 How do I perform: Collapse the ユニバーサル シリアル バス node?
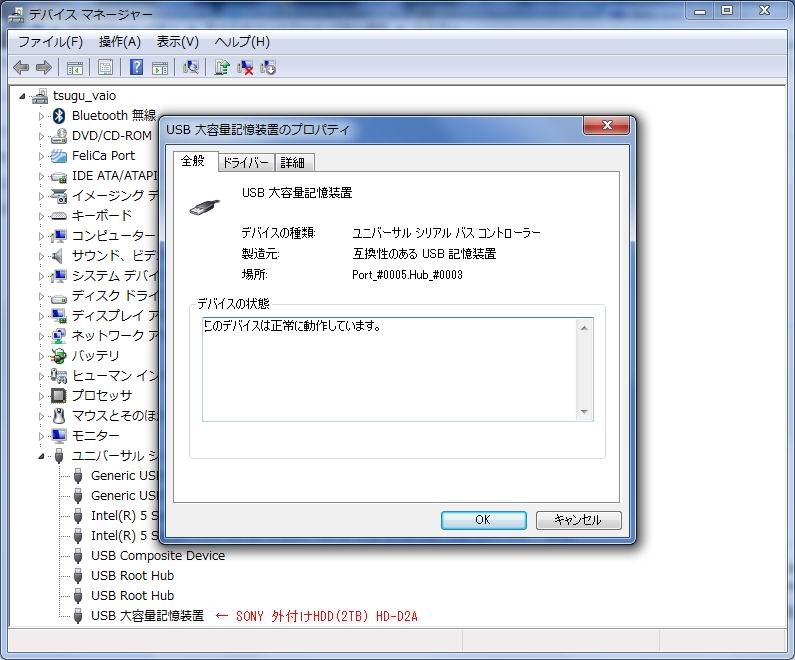tap(42, 456)
